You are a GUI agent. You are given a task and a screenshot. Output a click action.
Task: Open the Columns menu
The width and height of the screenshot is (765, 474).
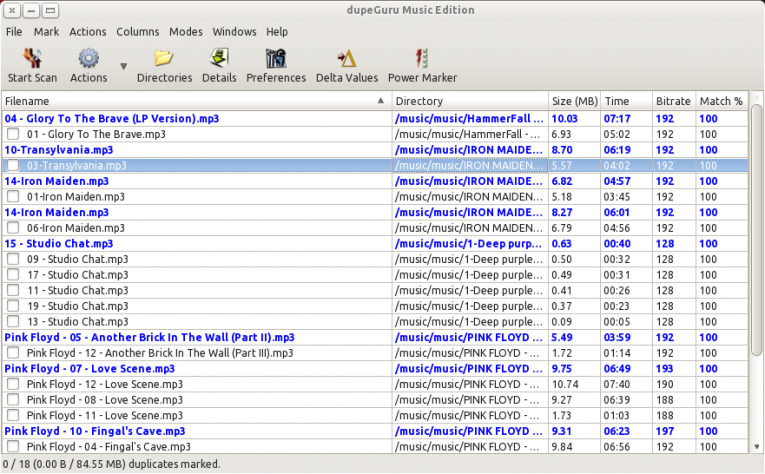coord(138,32)
